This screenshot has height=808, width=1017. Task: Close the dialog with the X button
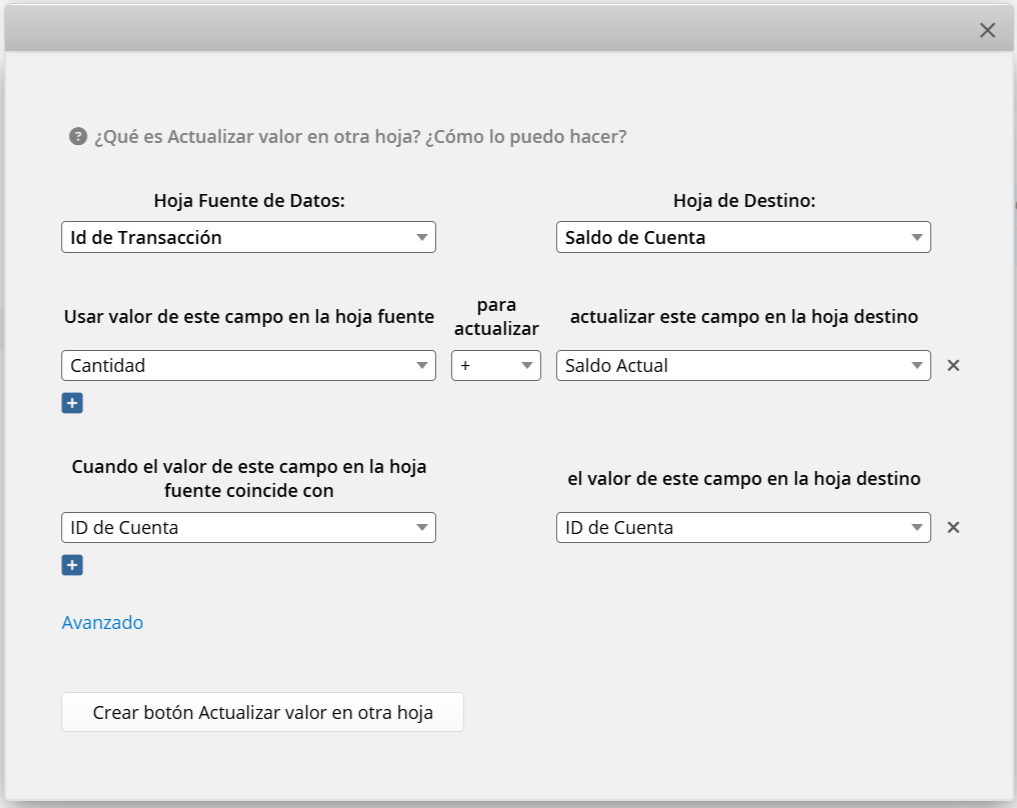(x=987, y=30)
